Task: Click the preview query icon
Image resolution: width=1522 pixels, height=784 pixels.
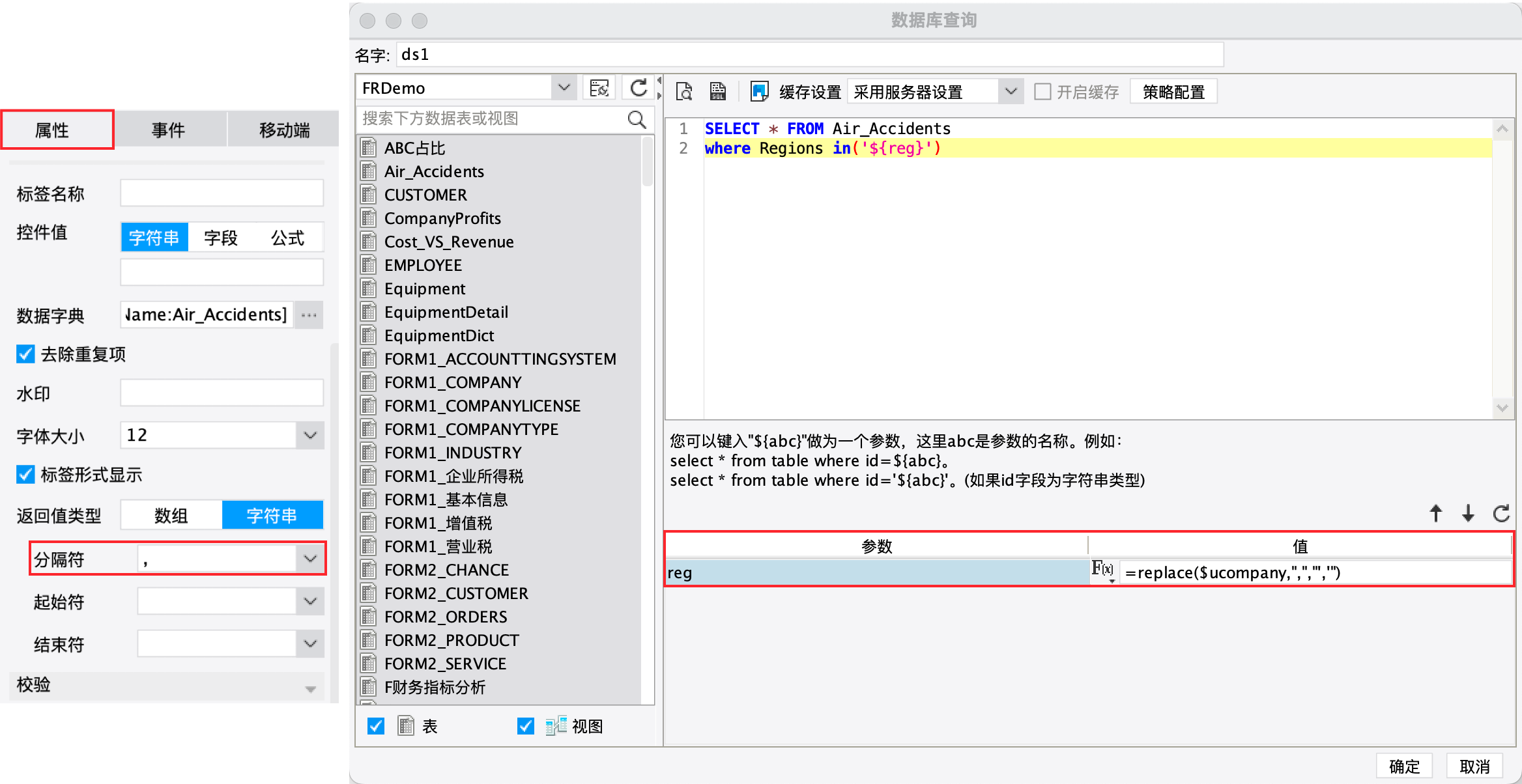Action: (x=684, y=91)
